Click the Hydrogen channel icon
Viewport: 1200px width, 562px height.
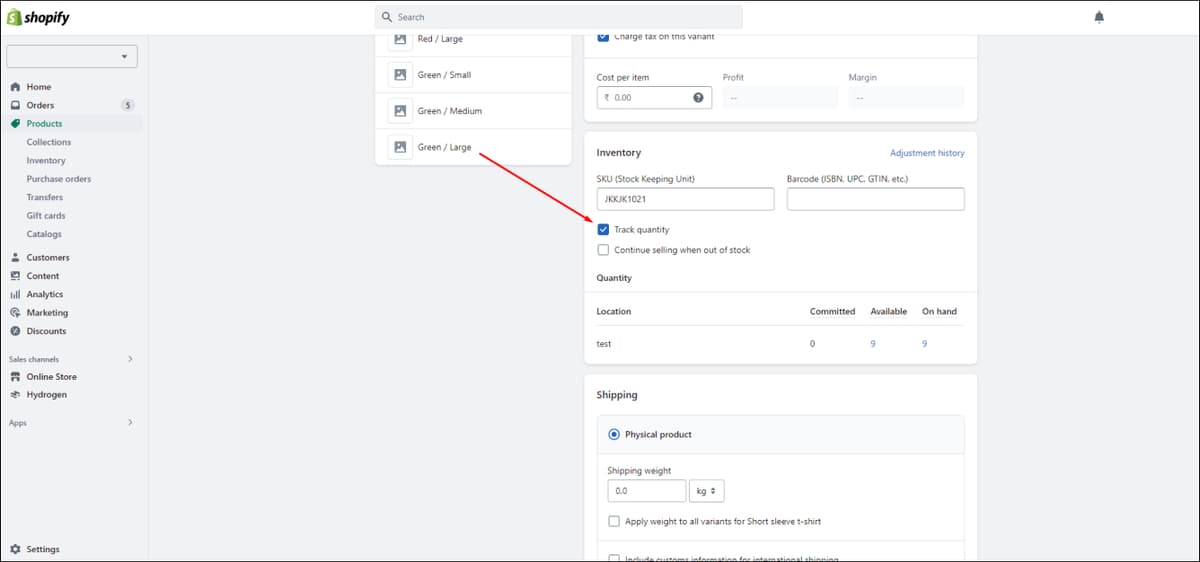coord(15,395)
